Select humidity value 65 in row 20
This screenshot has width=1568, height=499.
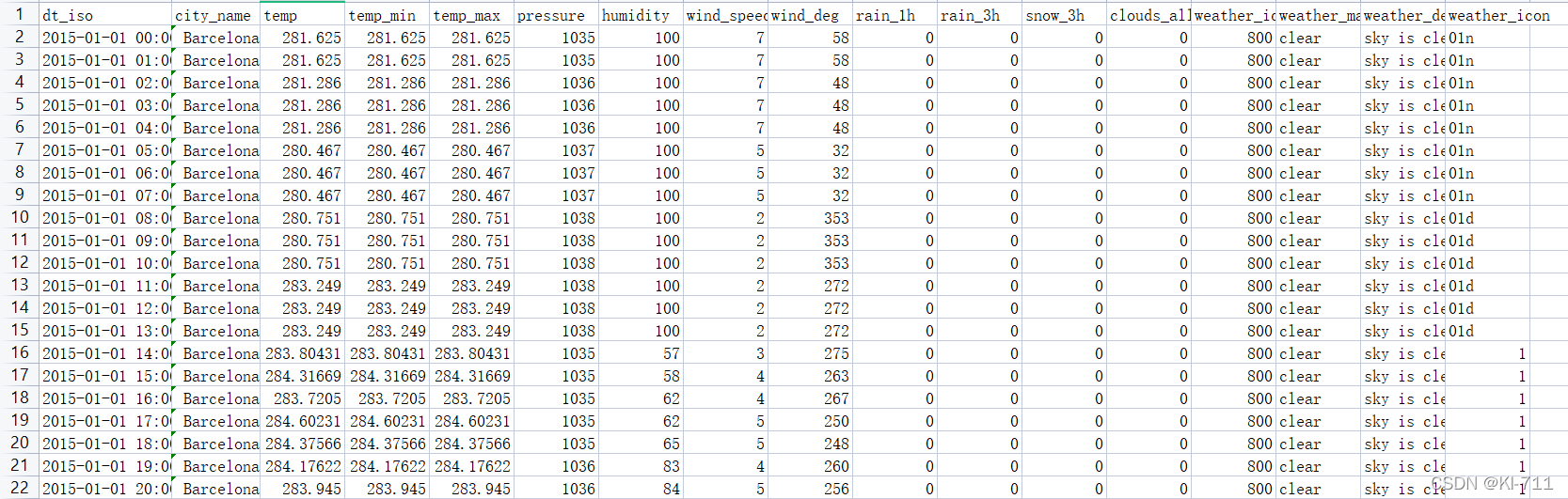(x=641, y=444)
